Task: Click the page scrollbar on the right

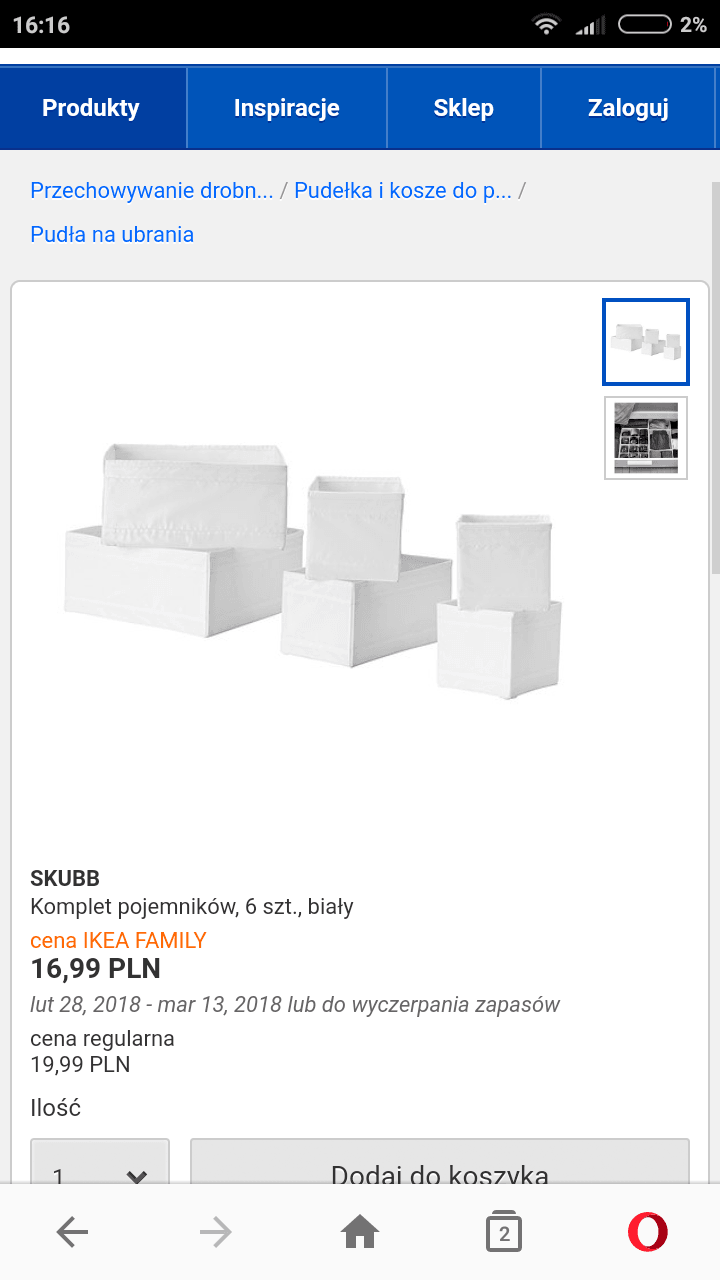Action: [x=715, y=380]
